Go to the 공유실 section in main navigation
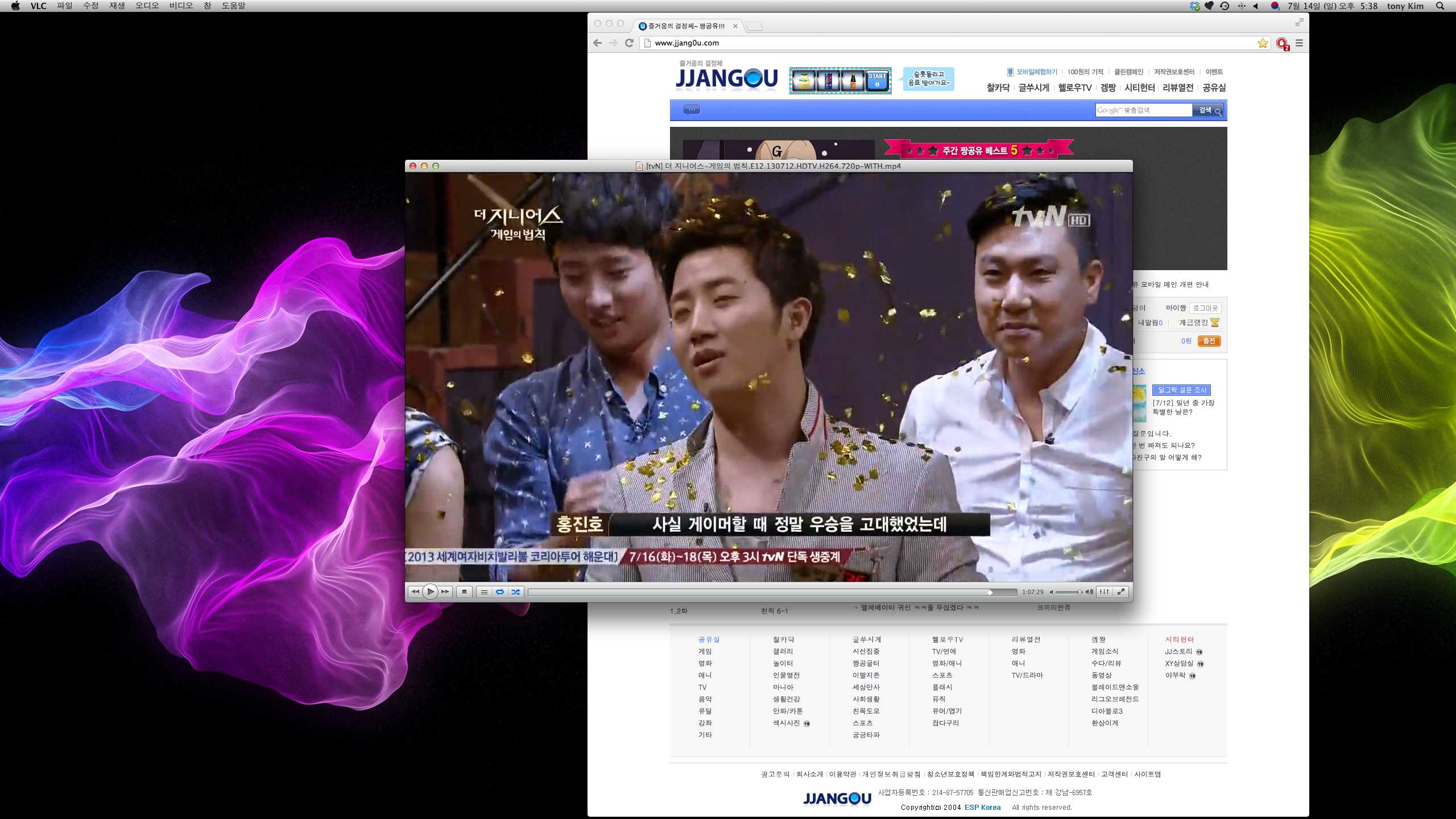Viewport: 1456px width, 819px height. point(1214,88)
